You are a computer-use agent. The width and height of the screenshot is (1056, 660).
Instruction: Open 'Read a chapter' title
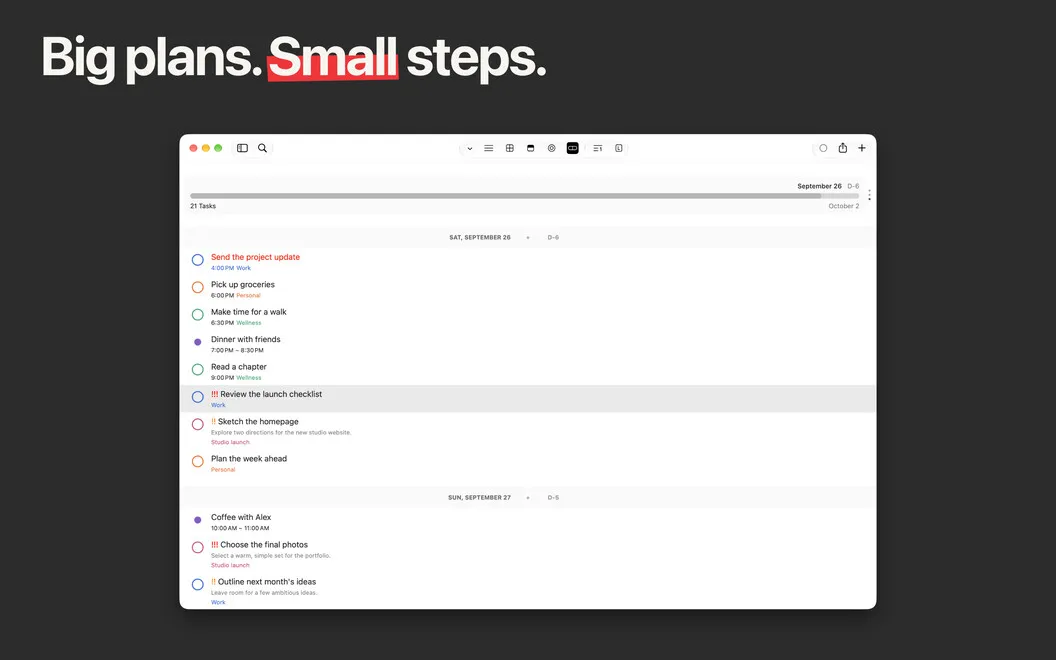pyautogui.click(x=238, y=367)
